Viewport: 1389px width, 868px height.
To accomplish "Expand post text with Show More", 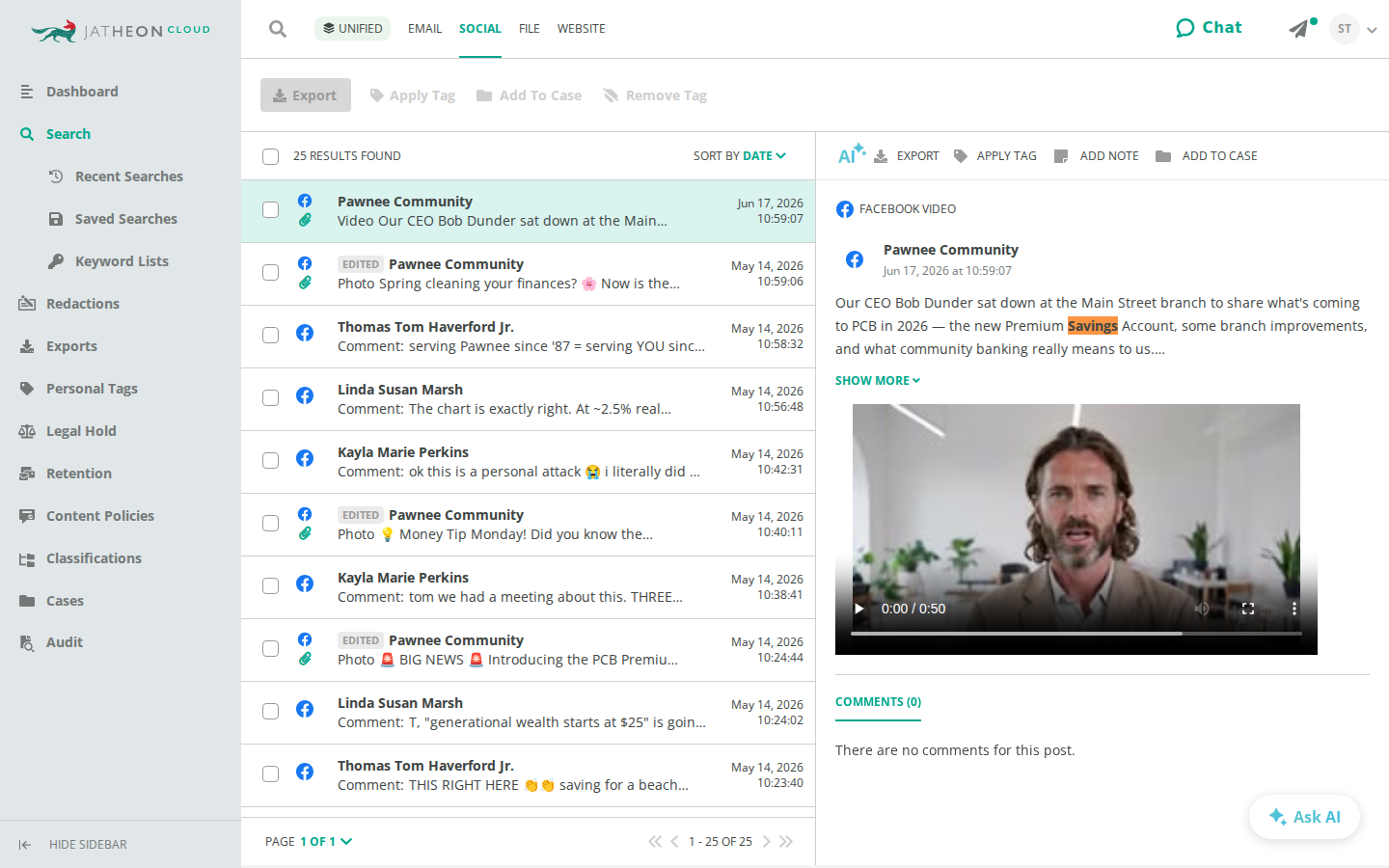I will click(878, 381).
